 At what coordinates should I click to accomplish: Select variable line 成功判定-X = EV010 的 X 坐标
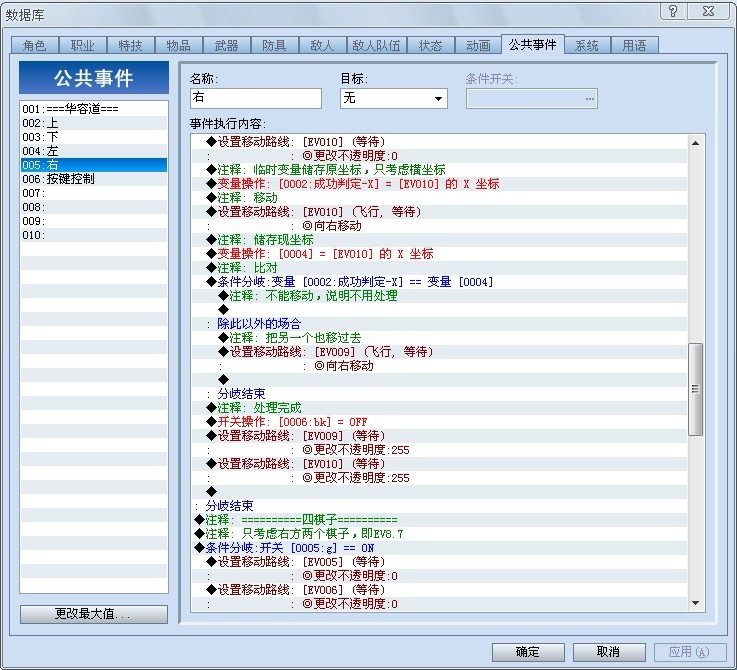pyautogui.click(x=439, y=184)
